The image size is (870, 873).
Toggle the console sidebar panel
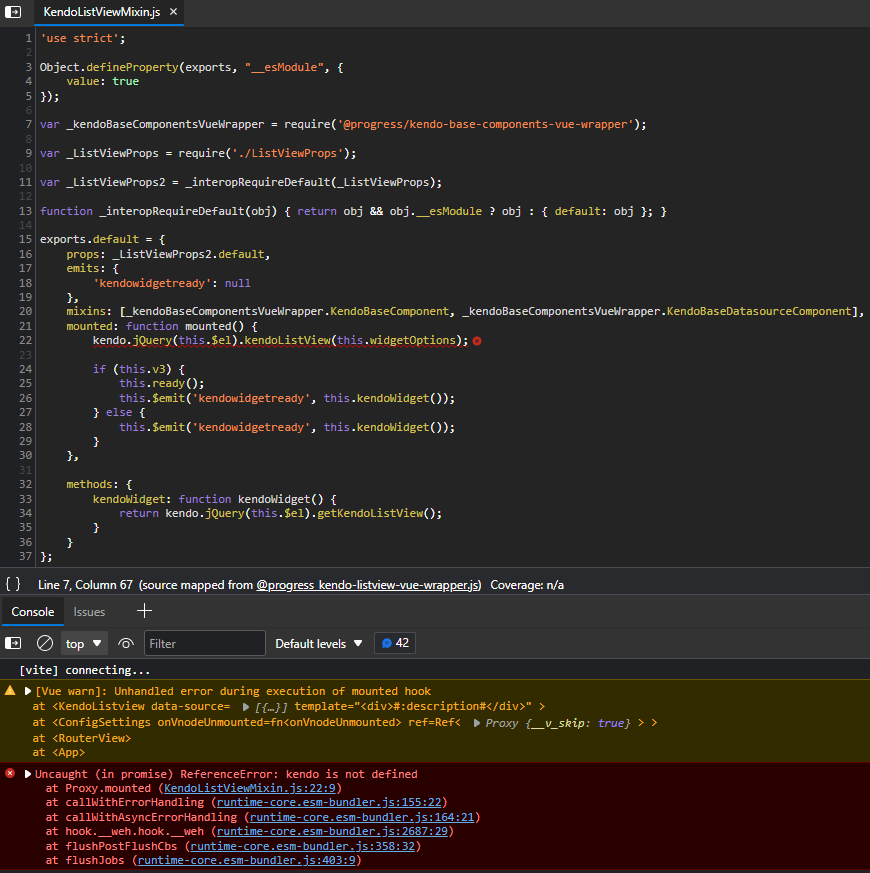pyautogui.click(x=15, y=643)
